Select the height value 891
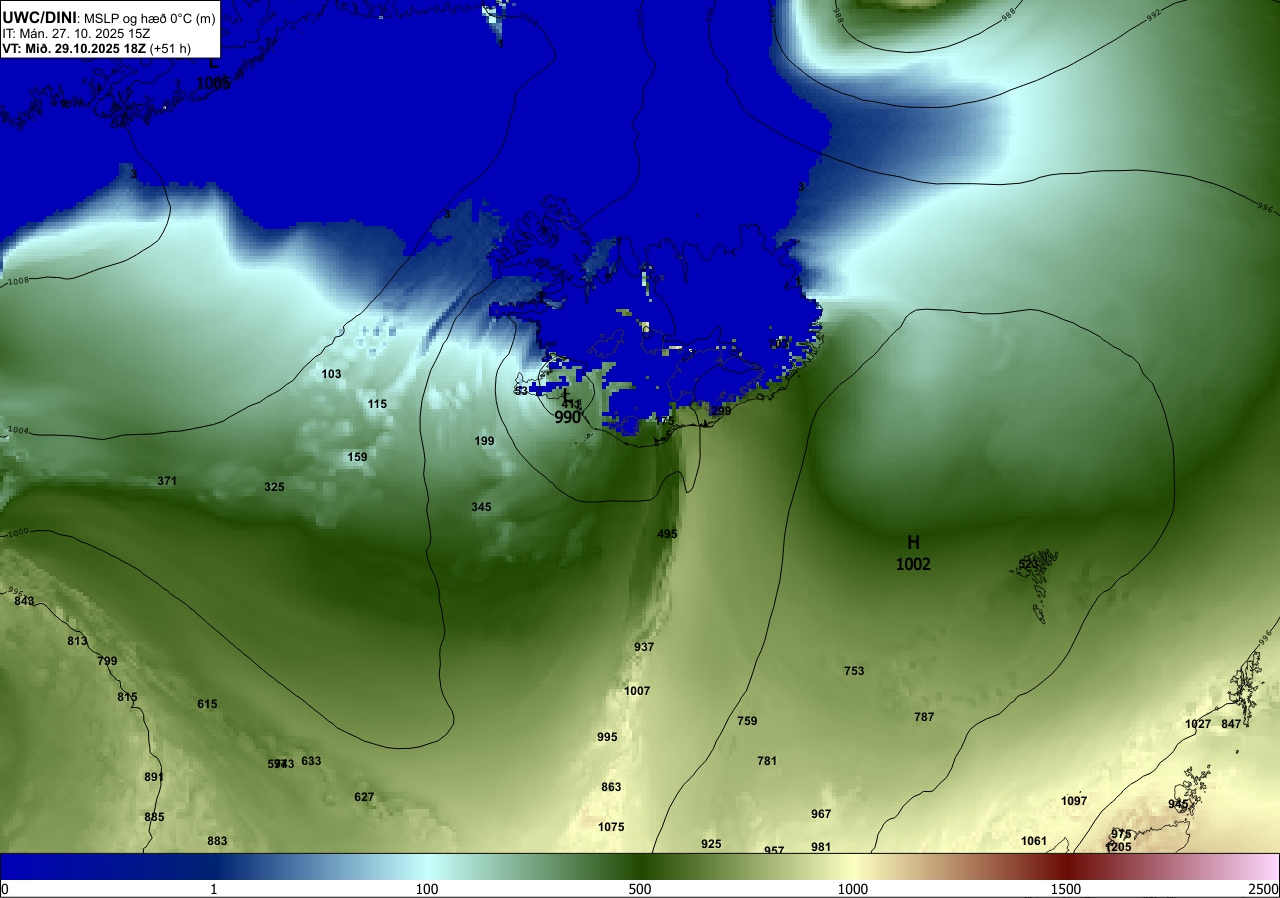This screenshot has height=898, width=1280. (x=153, y=777)
